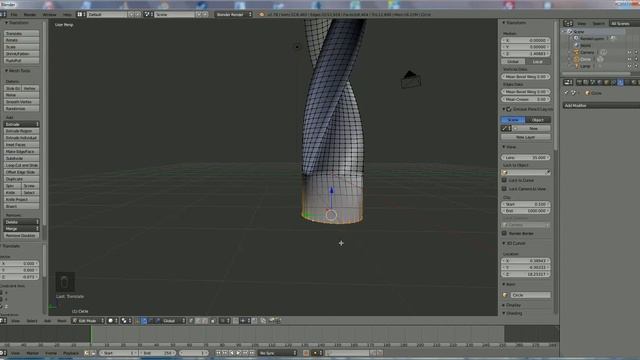This screenshot has height=360, width=640.
Task: Select Global in Median transform toggle
Action: coord(513,62)
